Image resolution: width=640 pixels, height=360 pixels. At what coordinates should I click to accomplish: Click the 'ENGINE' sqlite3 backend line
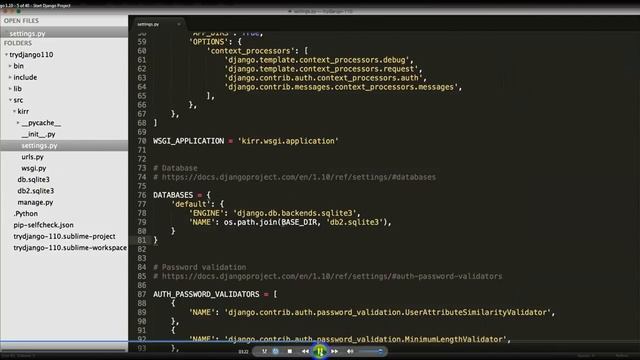275,213
